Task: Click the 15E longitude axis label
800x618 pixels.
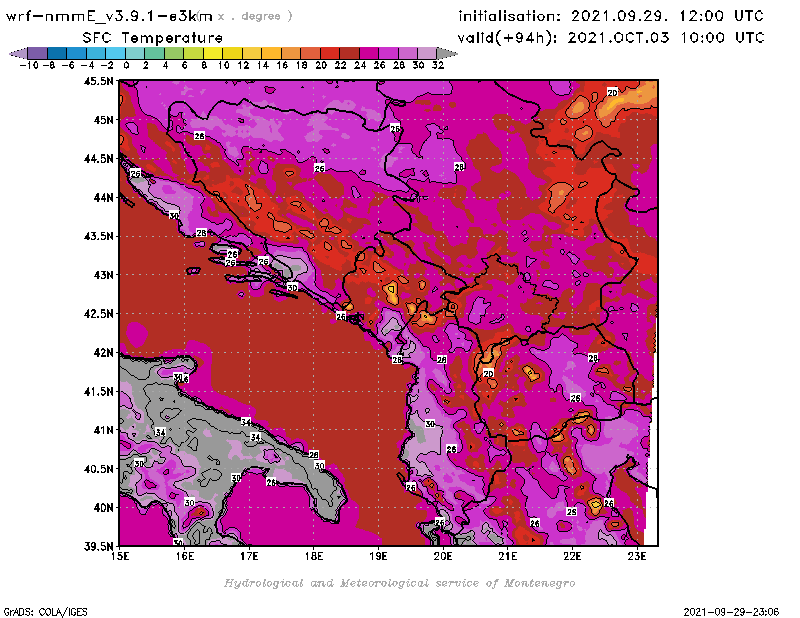Action: 120,556
